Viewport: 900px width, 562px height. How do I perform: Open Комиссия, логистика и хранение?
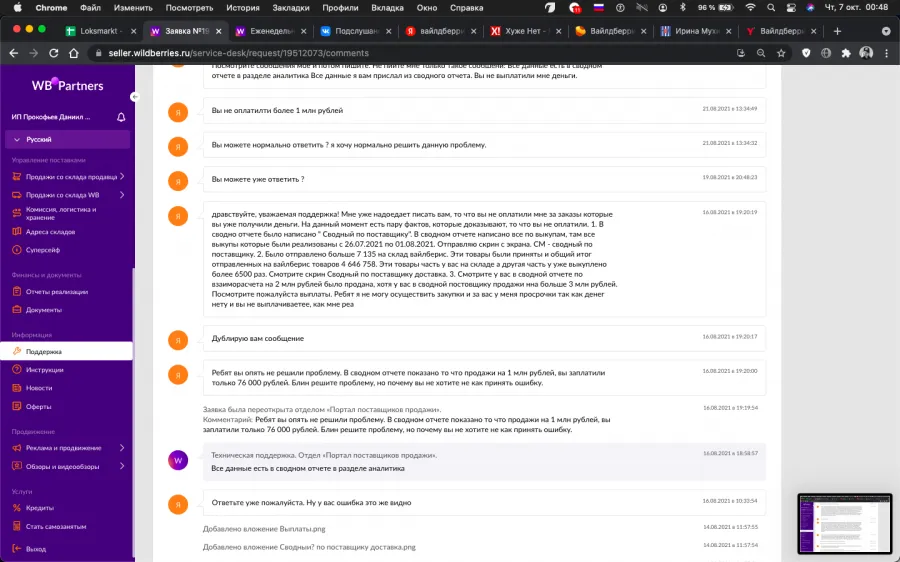point(61,214)
